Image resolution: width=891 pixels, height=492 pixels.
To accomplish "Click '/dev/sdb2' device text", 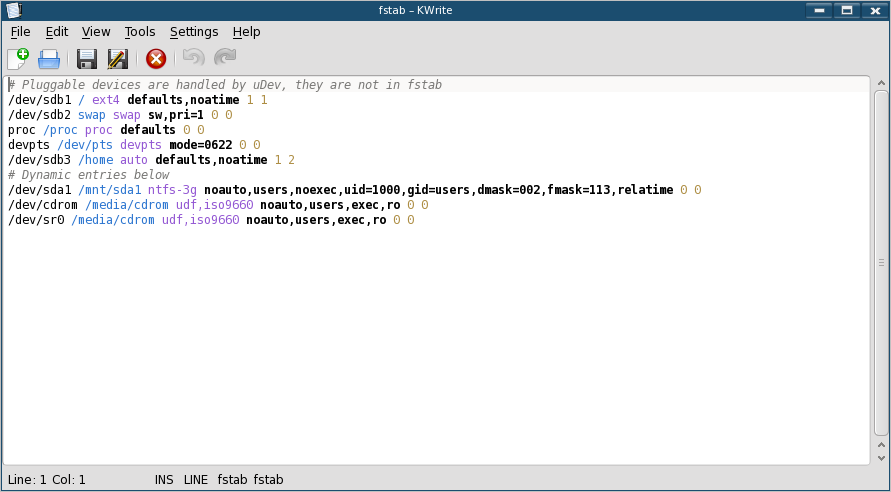I will [x=39, y=115].
